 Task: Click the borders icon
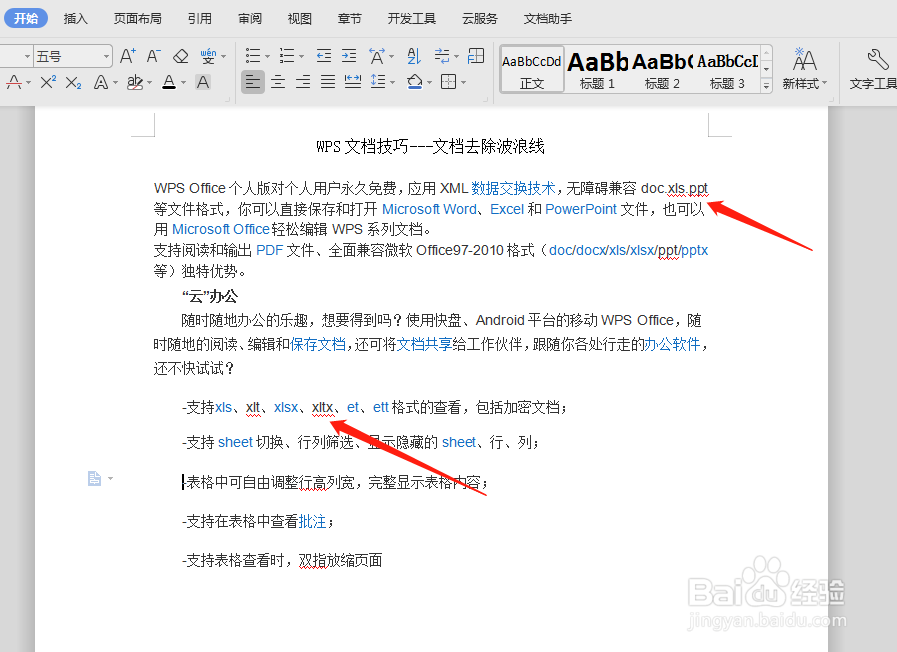point(448,82)
